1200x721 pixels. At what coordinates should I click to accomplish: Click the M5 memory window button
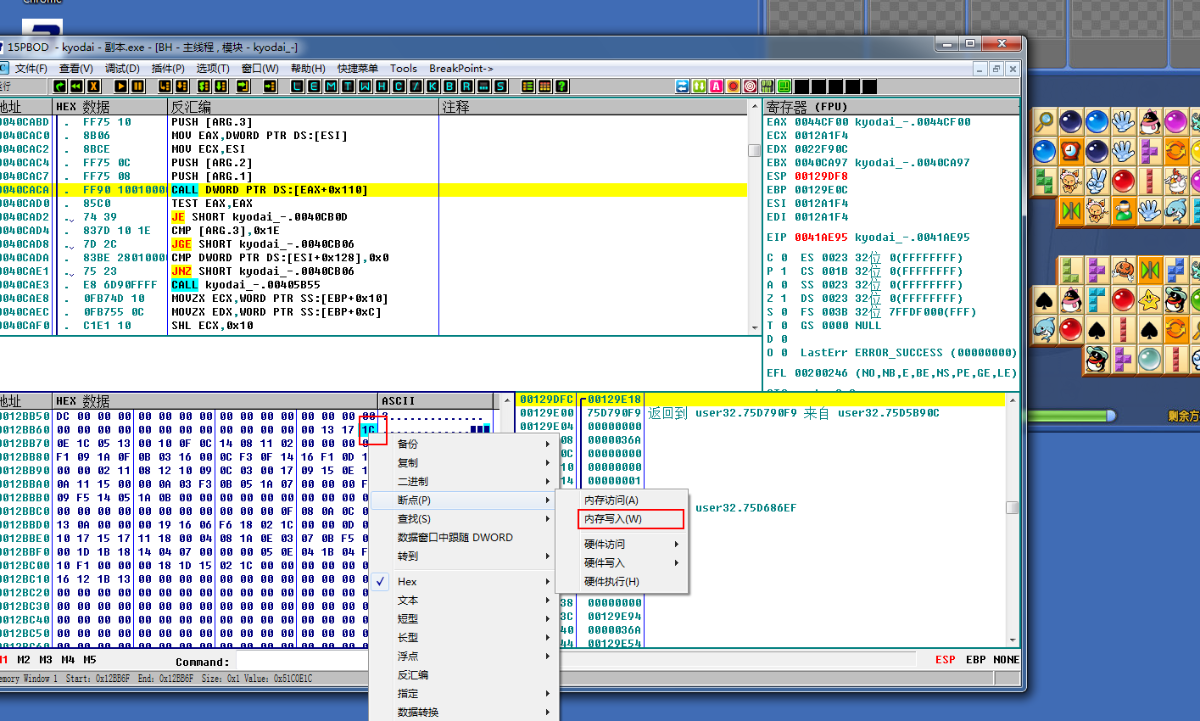90,660
